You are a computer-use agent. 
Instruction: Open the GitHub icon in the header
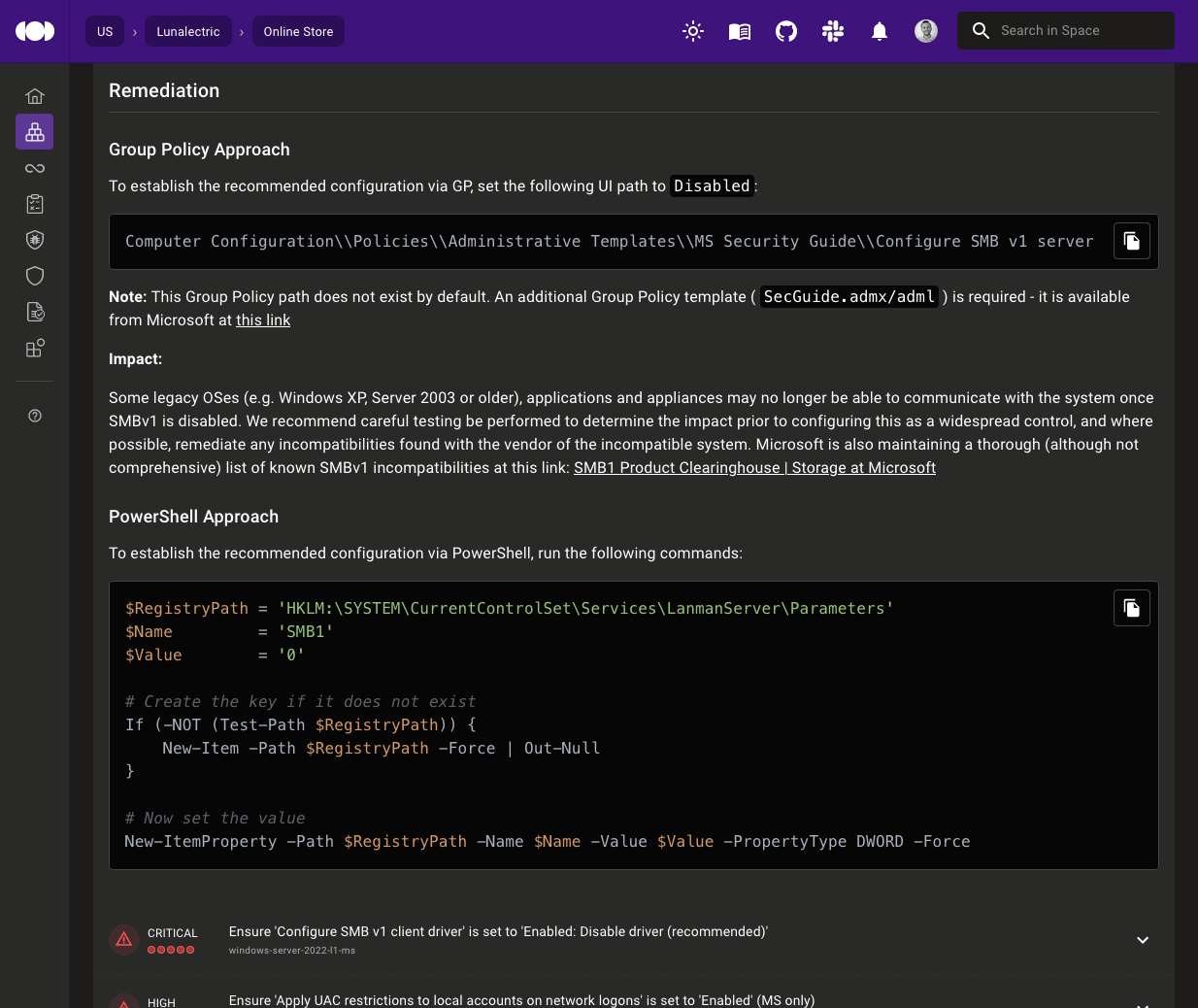coord(786,31)
